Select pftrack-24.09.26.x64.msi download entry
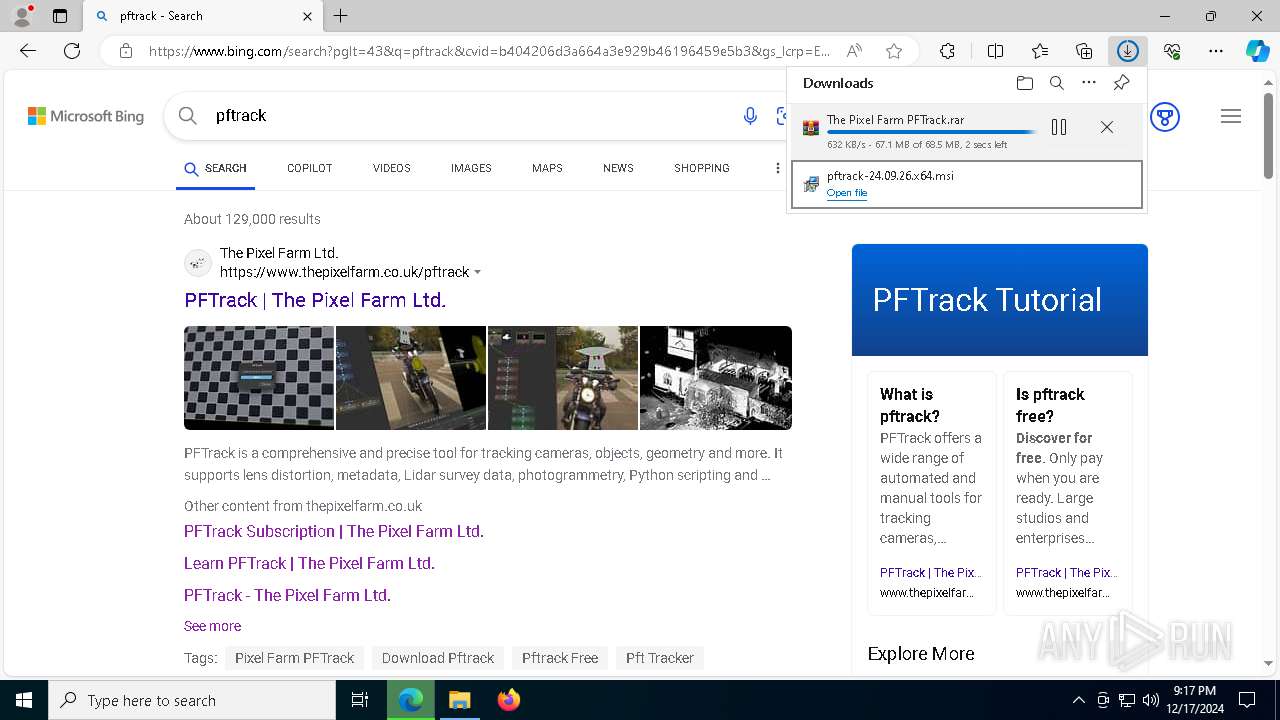The image size is (1280, 720). click(x=966, y=185)
